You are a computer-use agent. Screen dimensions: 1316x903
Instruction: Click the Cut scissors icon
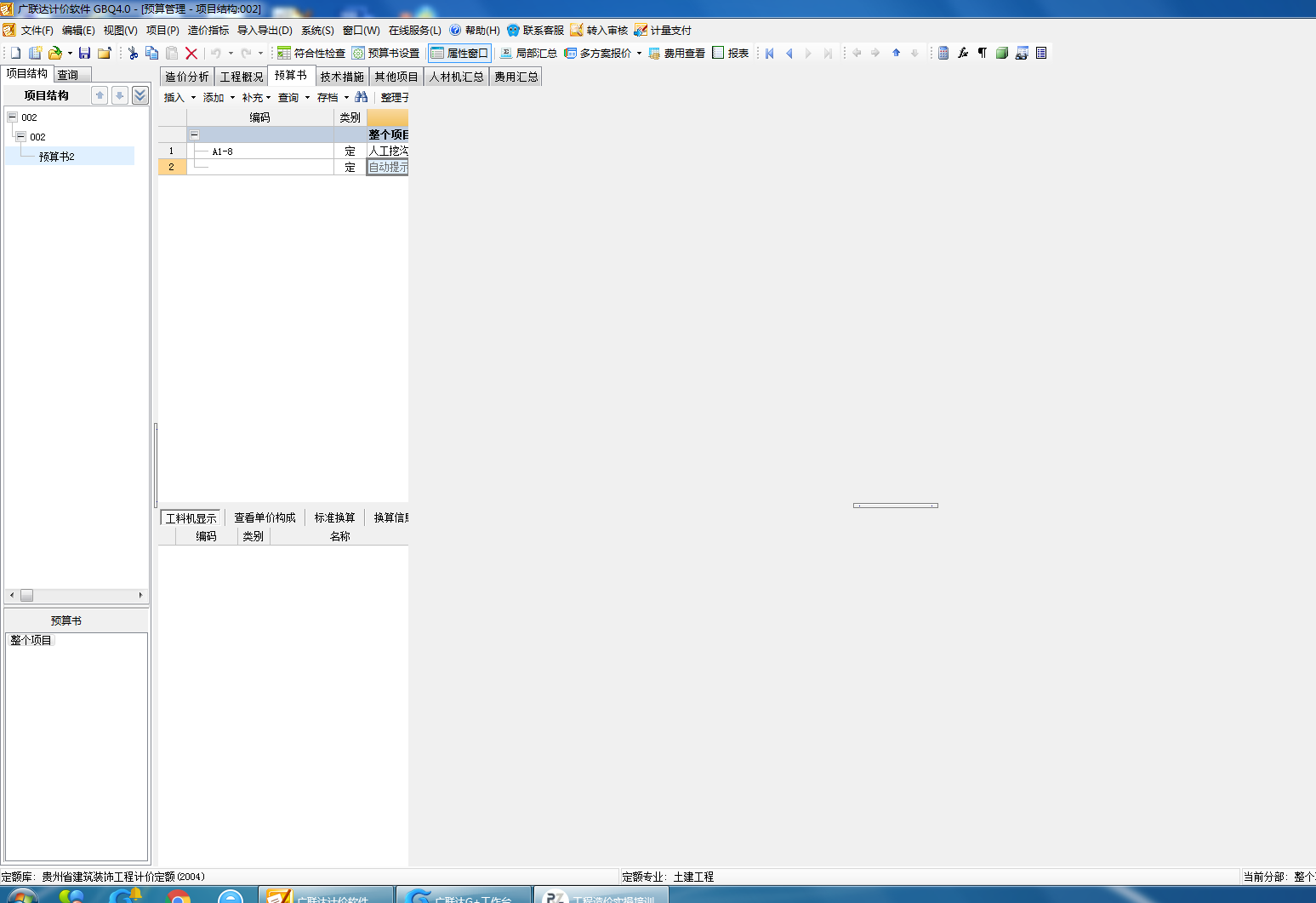point(133,53)
